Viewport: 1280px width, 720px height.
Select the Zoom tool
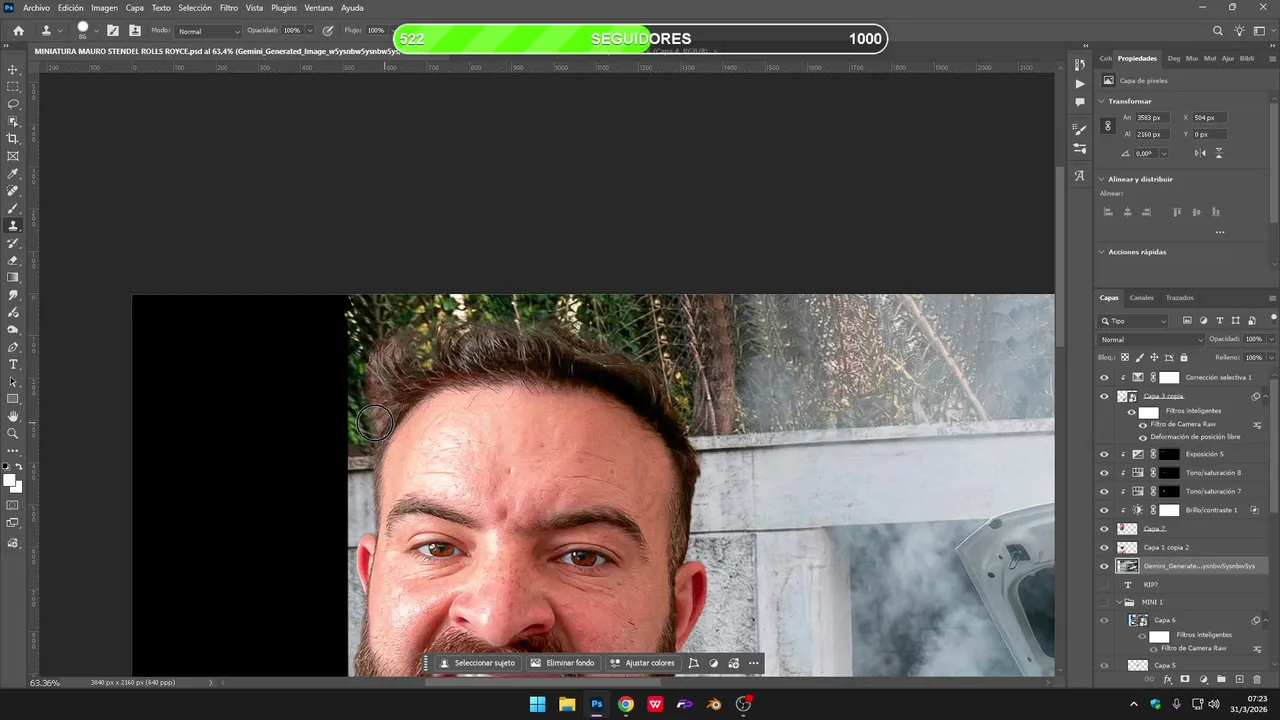click(x=13, y=434)
